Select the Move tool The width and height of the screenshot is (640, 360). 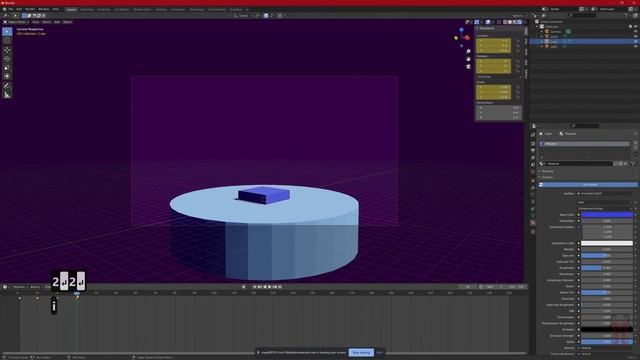click(x=7, y=50)
